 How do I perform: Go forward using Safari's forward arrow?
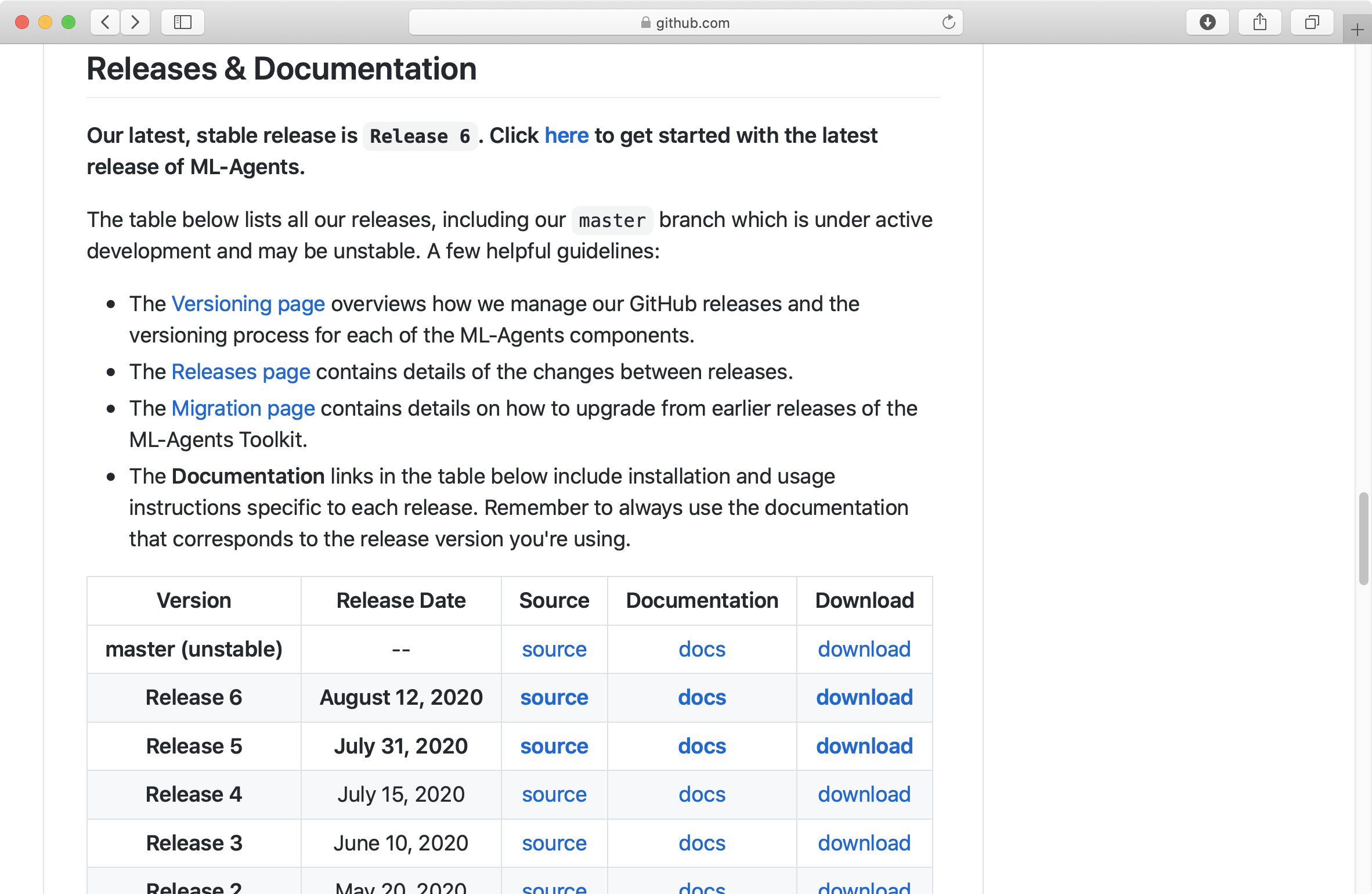(135, 23)
